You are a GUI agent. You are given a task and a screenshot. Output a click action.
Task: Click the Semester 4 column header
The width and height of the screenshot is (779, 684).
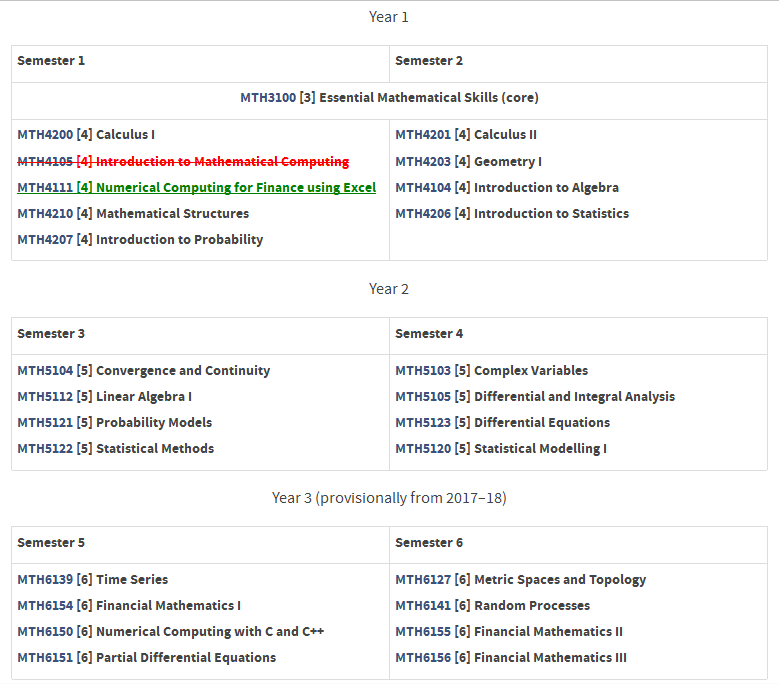point(429,334)
